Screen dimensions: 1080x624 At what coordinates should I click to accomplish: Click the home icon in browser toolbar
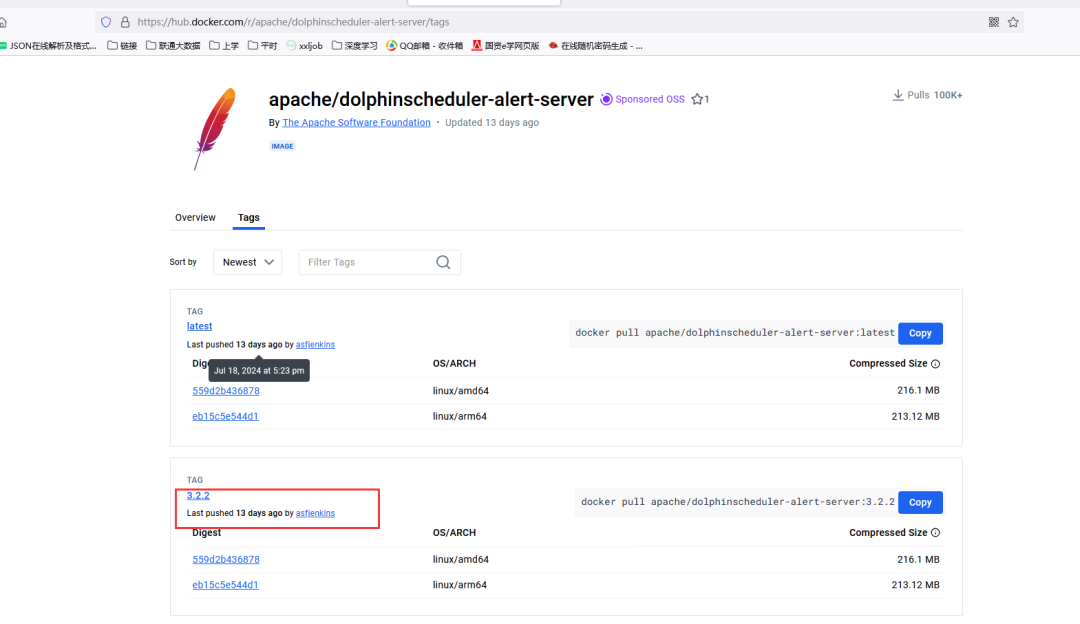[3, 23]
